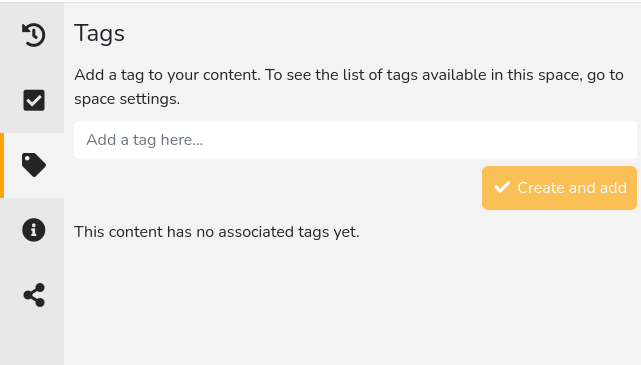Switch to the share tab in sidebar
This screenshot has width=641, height=365.
(x=32, y=295)
